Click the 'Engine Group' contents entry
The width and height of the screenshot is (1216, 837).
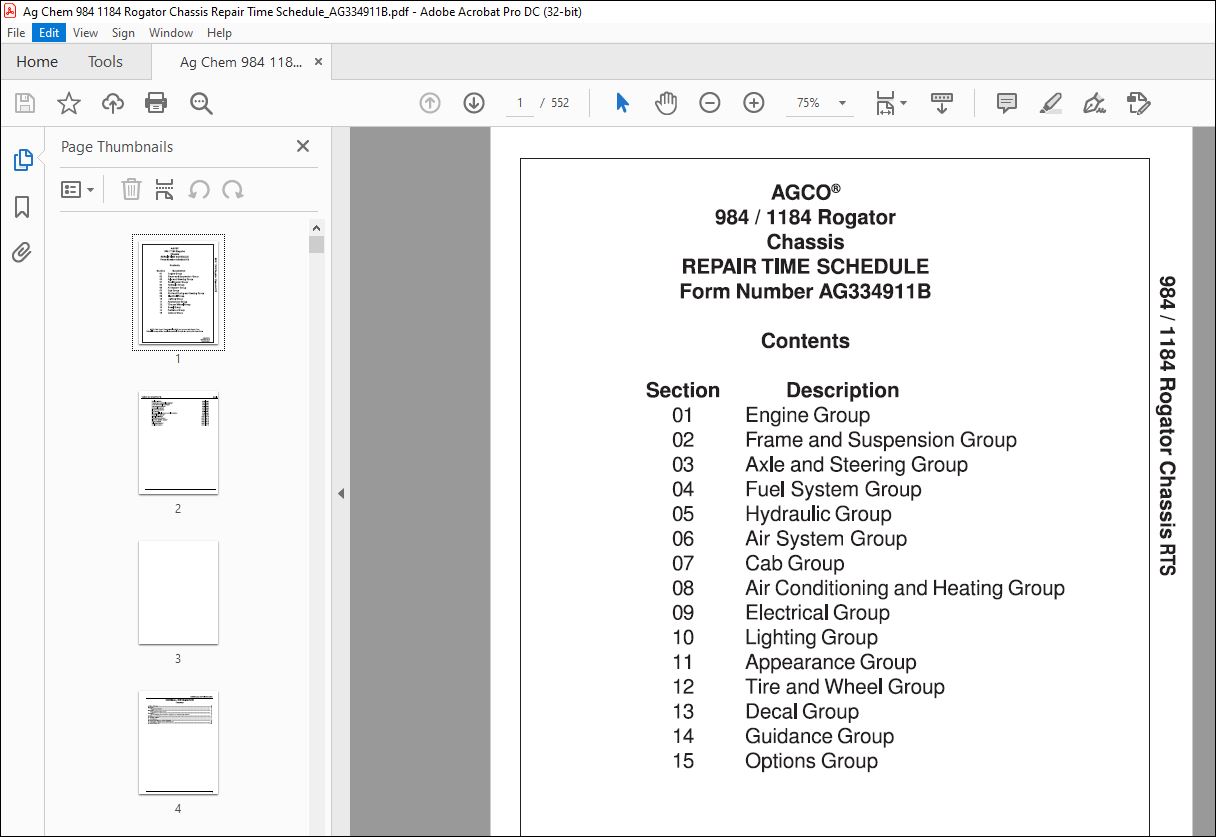pos(807,416)
